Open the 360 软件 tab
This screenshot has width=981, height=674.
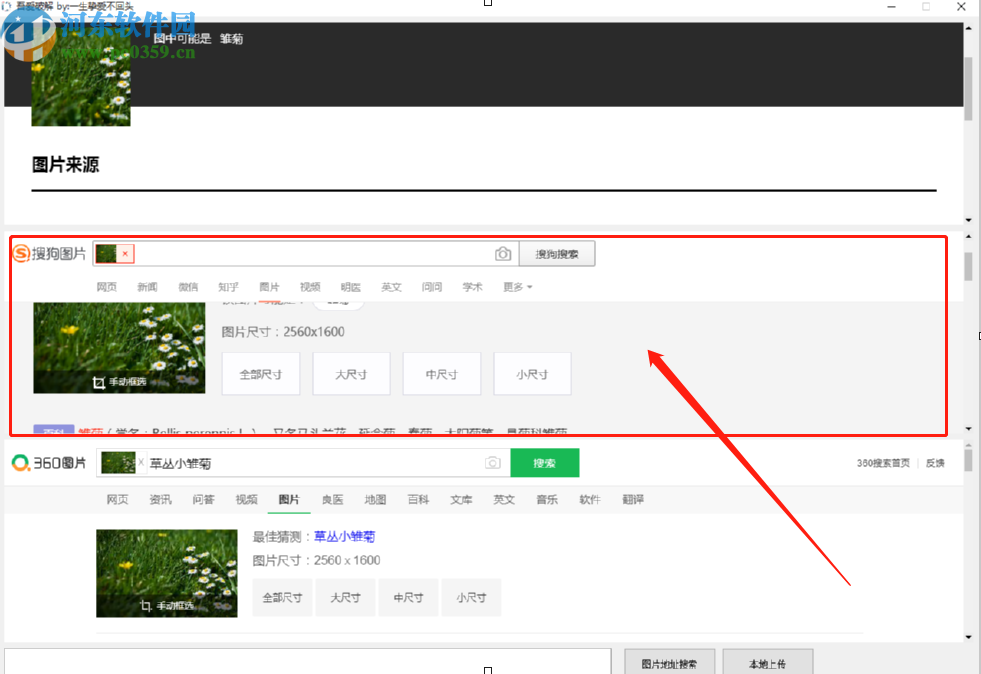click(x=590, y=499)
